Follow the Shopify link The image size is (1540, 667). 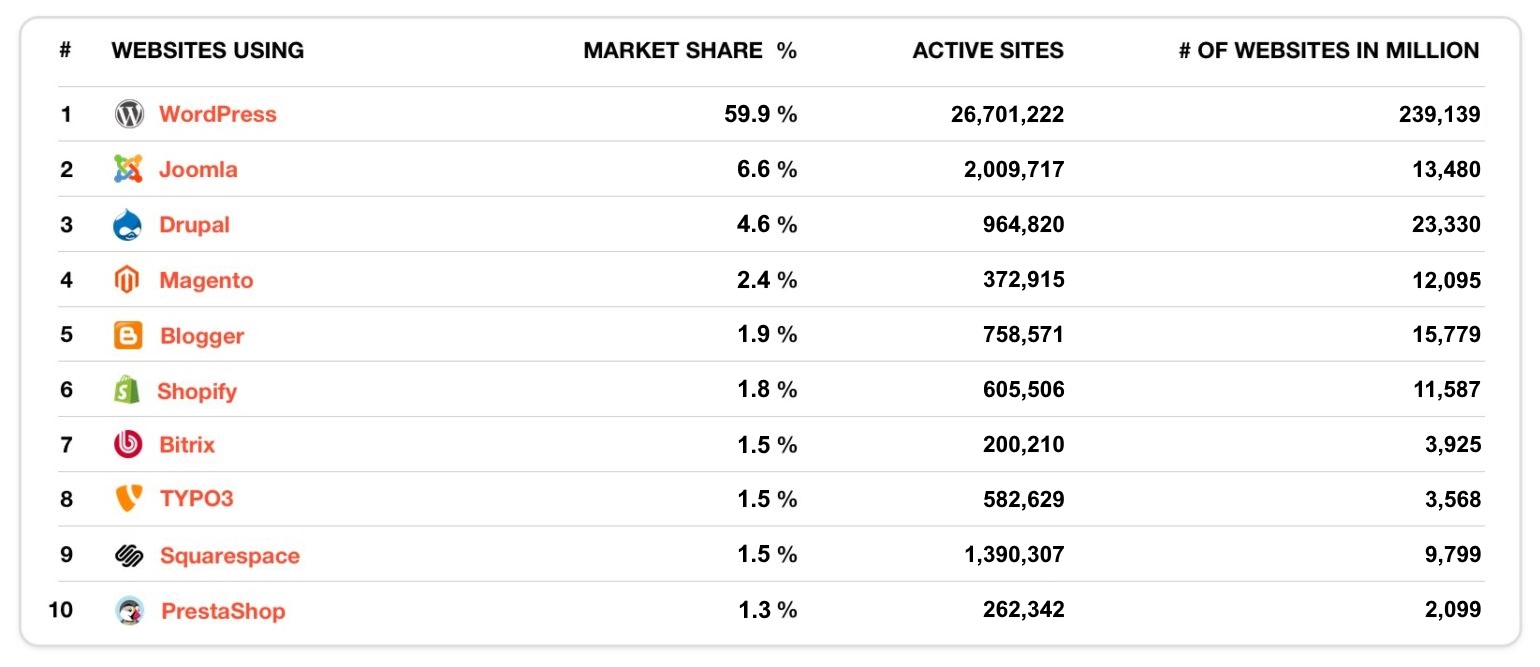click(x=197, y=390)
